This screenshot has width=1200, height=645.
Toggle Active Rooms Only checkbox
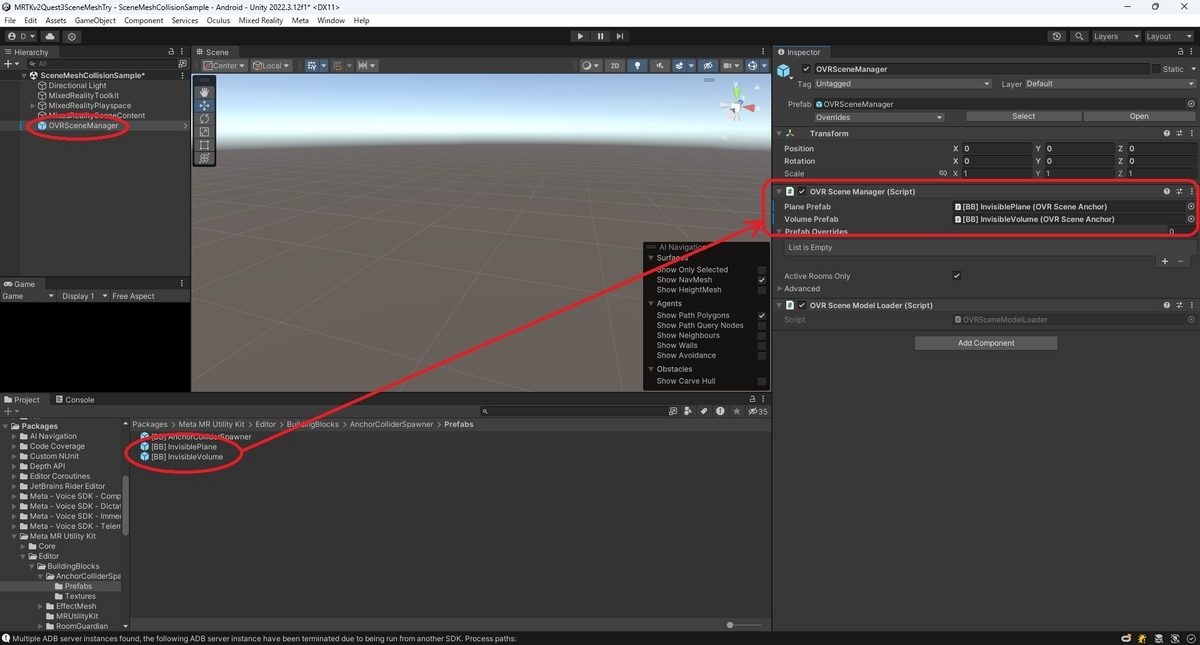(x=957, y=276)
